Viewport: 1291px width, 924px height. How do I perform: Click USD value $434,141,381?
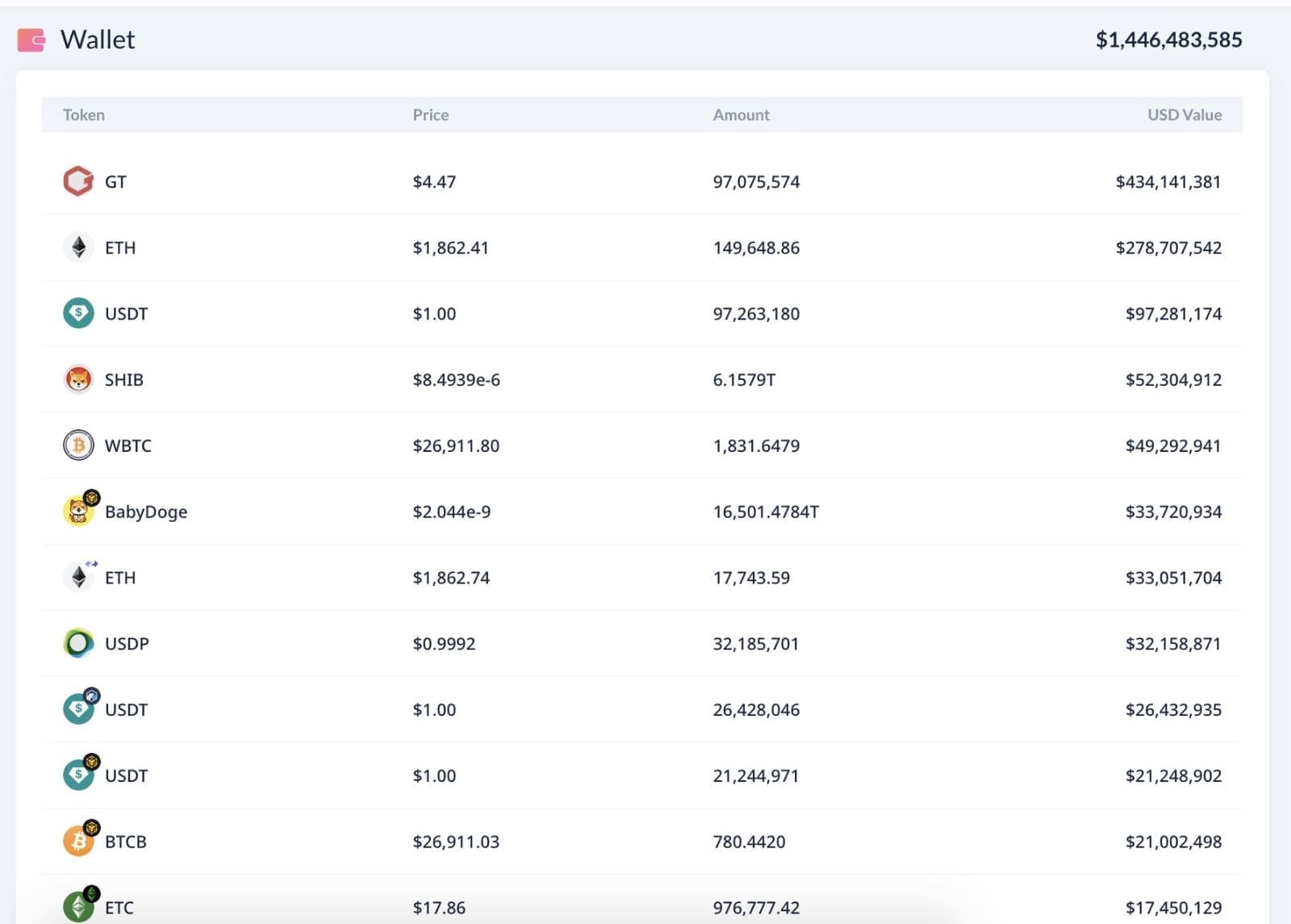[x=1168, y=182]
